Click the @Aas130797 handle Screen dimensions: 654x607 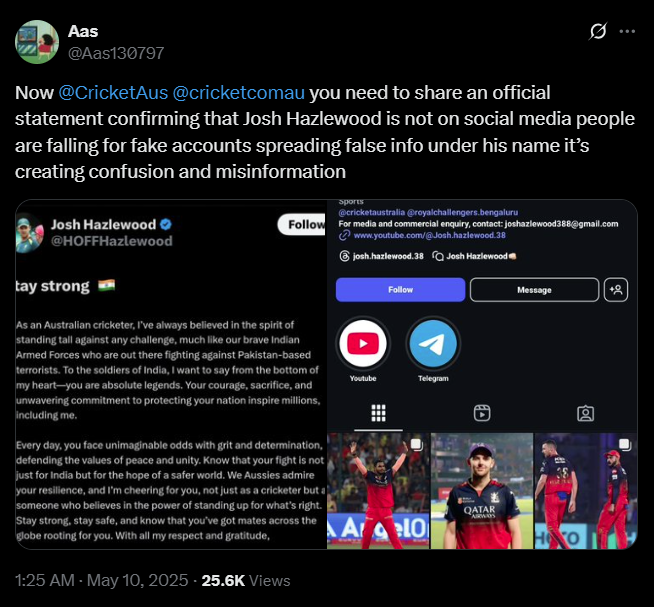pyautogui.click(x=116, y=53)
